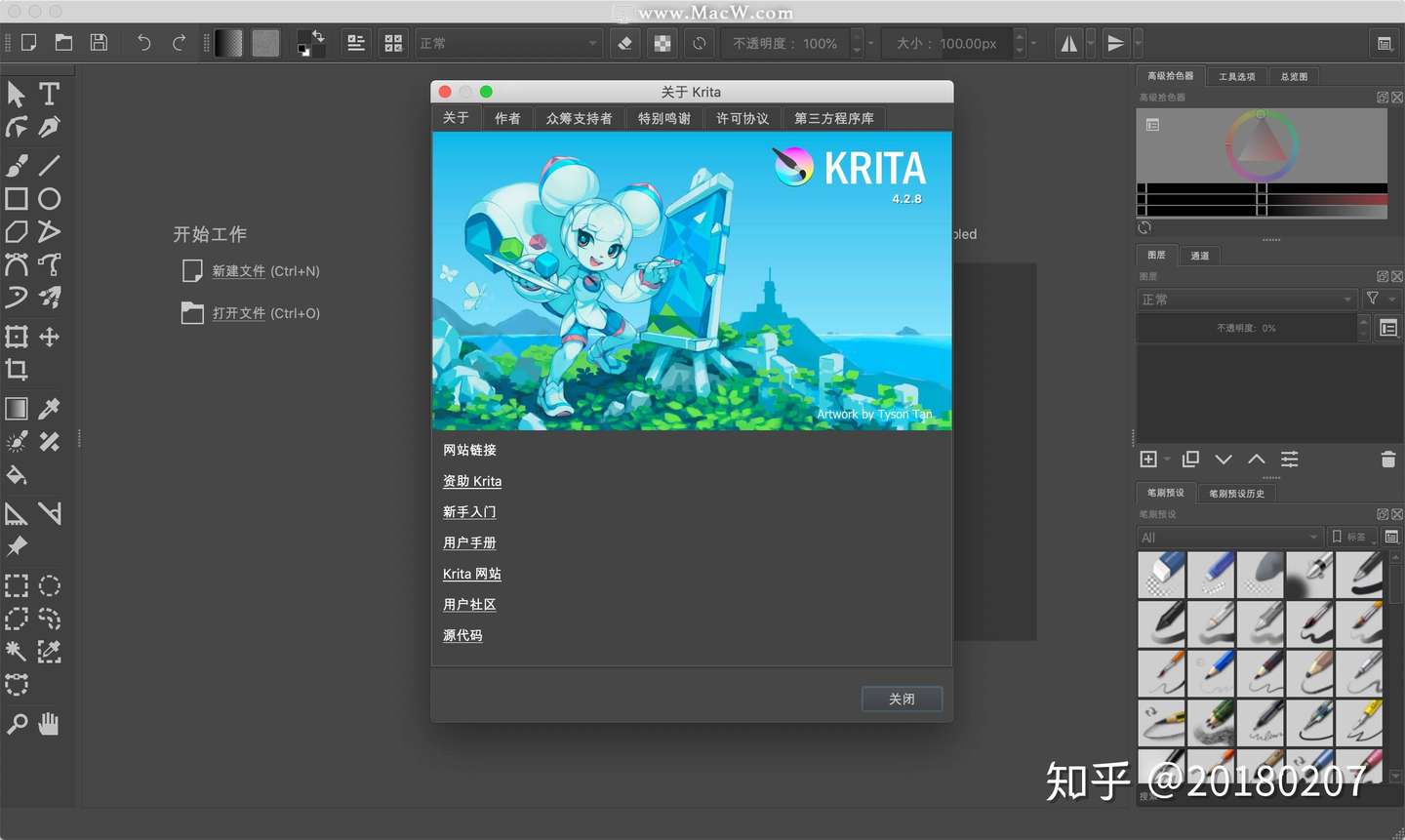Open the 资助 Krita link
The width and height of the screenshot is (1405, 840).
click(472, 481)
